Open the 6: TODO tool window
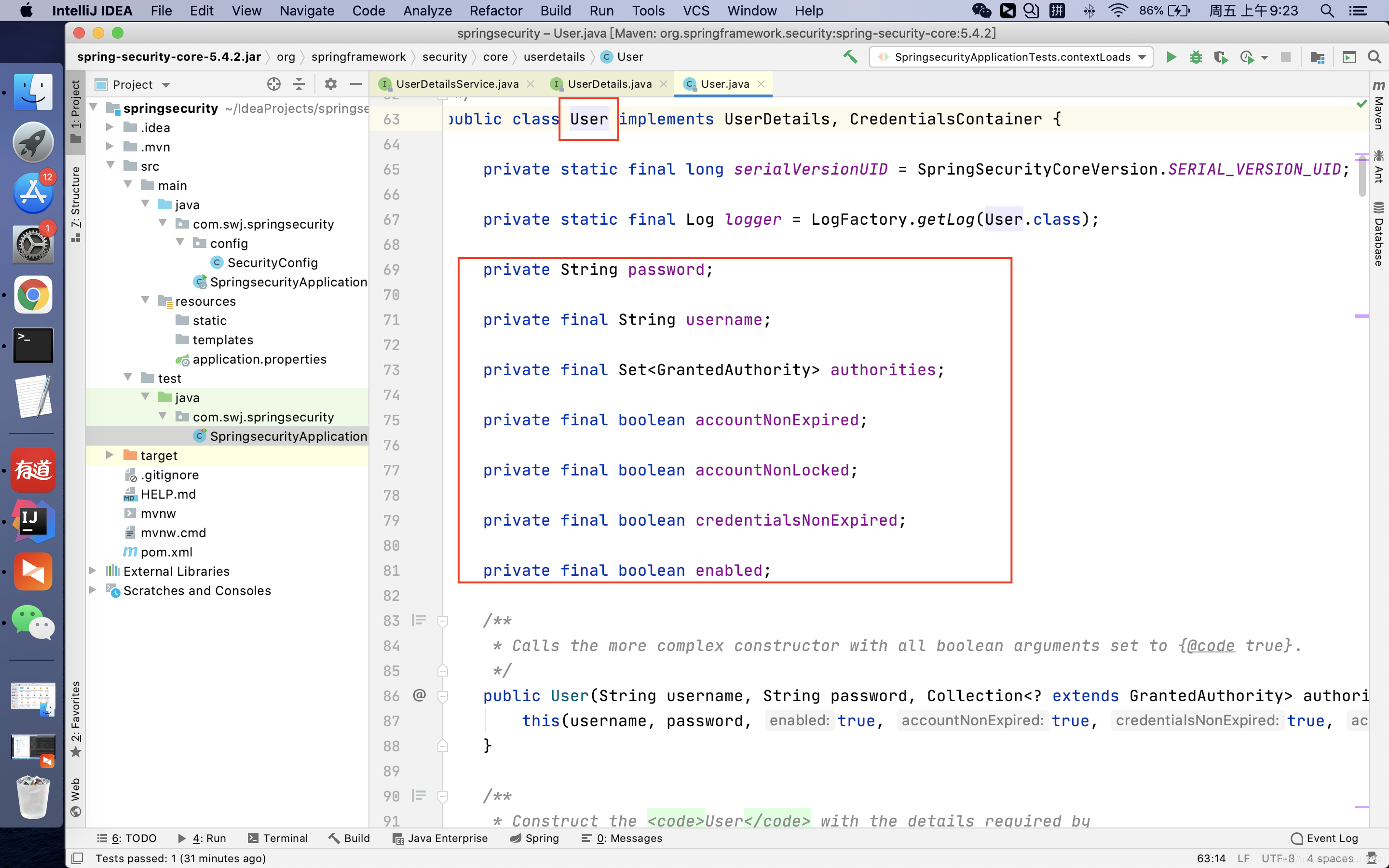Screen dimensions: 1389x868 [127, 838]
